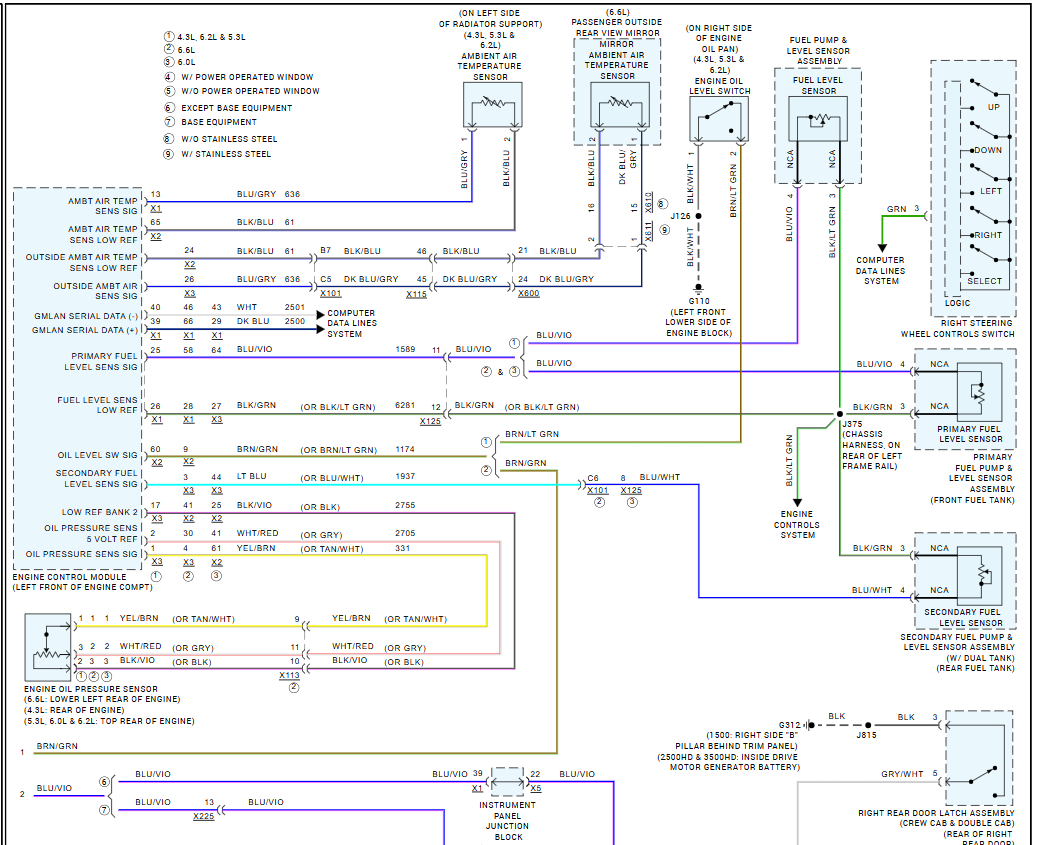This screenshot has width=1039, height=845.
Task: Click the Engine Oil Level Switch symbol
Action: (719, 119)
